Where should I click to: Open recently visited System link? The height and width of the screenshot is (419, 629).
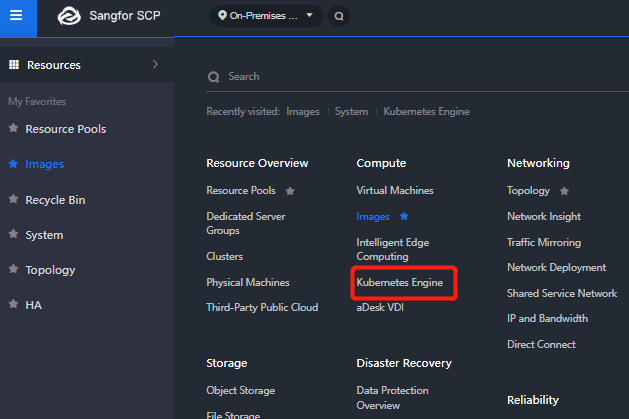351,111
